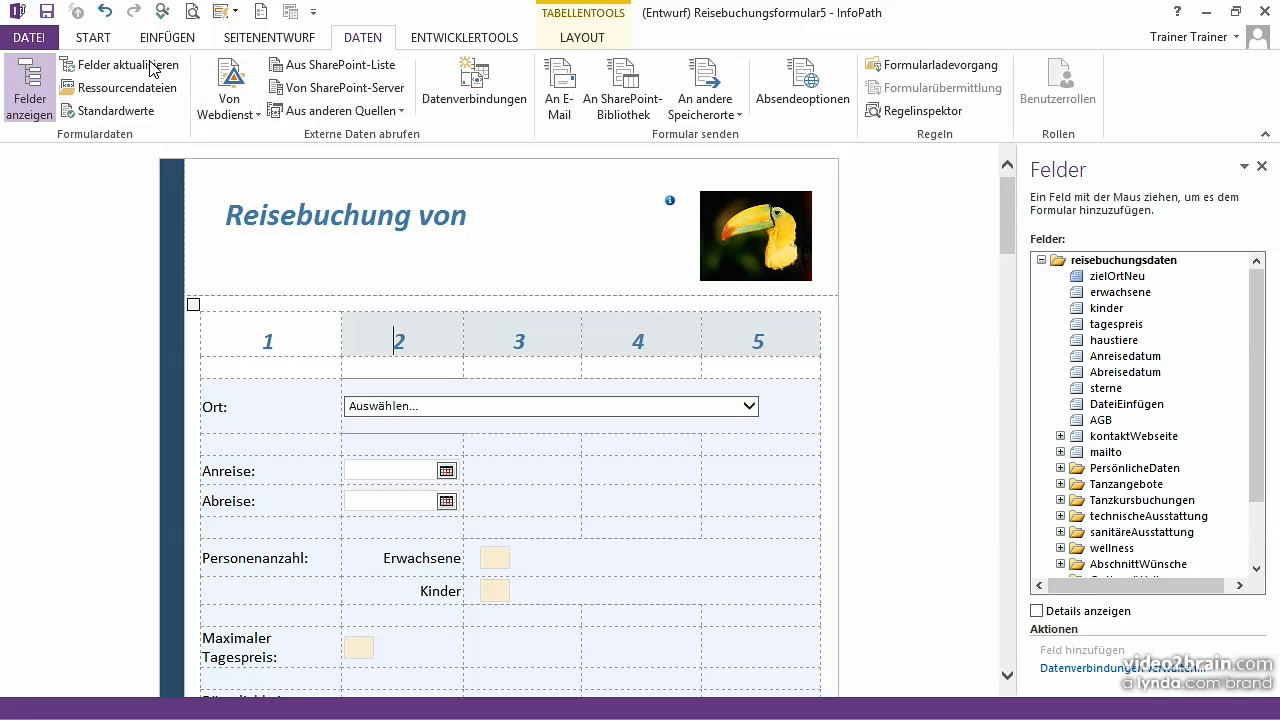Submit form An E-Mail
The width and height of the screenshot is (1280, 720).
559,90
